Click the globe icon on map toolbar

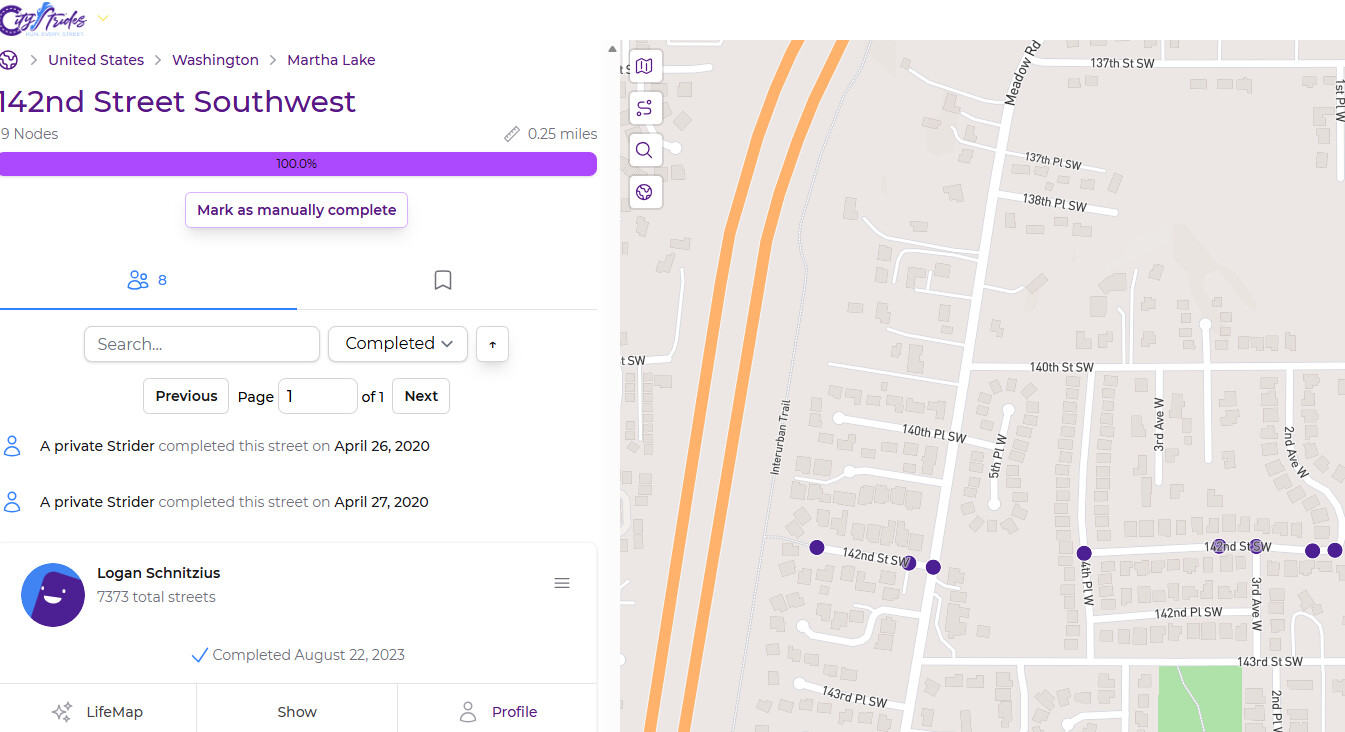644,192
